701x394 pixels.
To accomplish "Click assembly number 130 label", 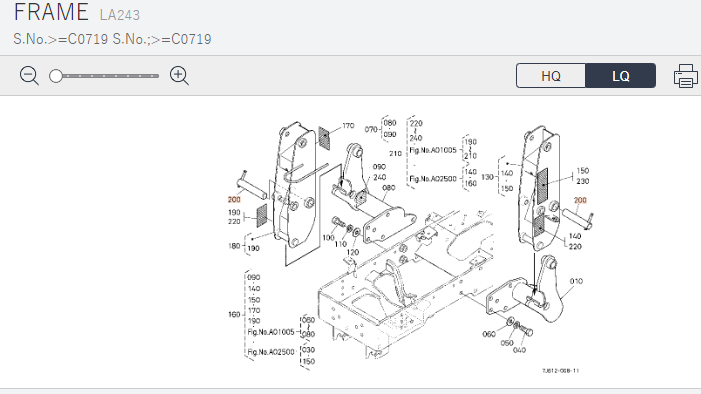I will point(487,177).
